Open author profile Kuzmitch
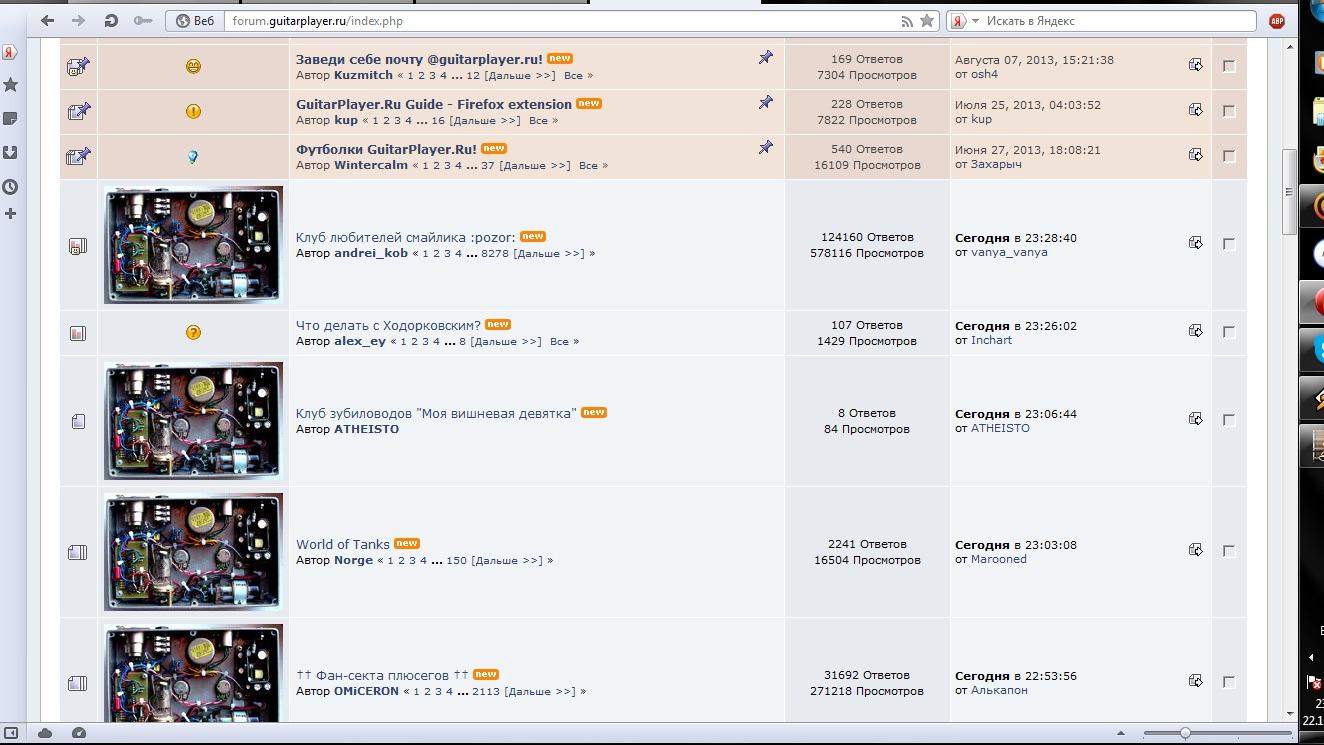 tap(364, 76)
